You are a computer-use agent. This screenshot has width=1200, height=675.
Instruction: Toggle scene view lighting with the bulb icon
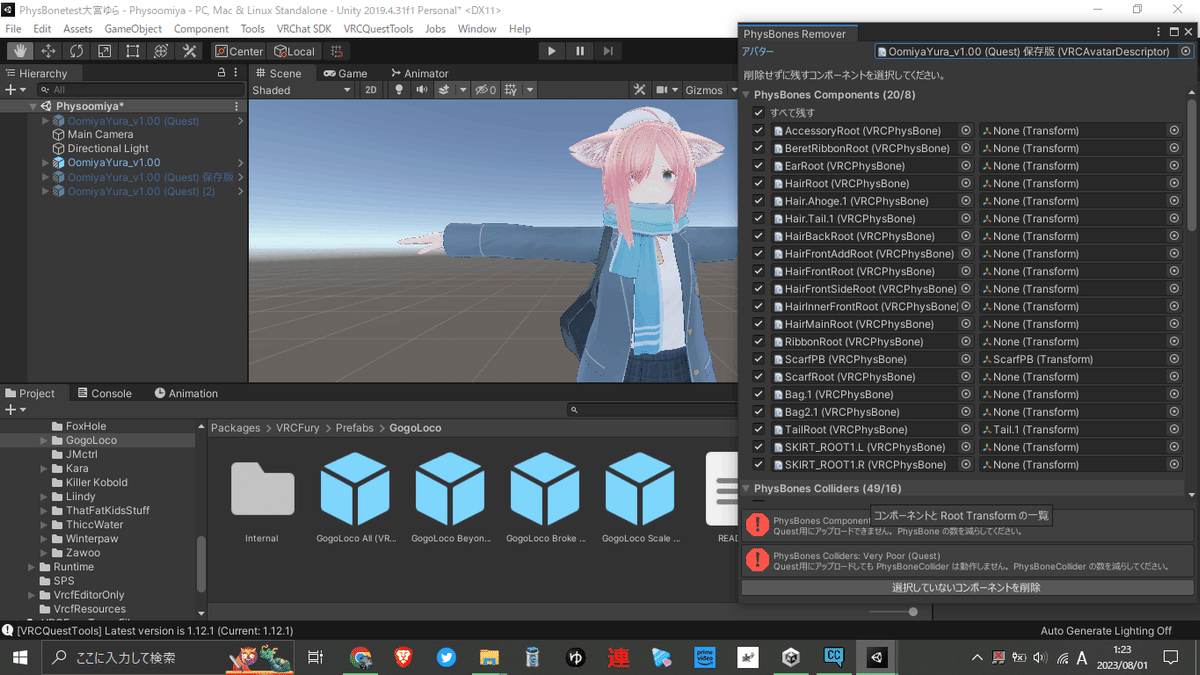398,89
